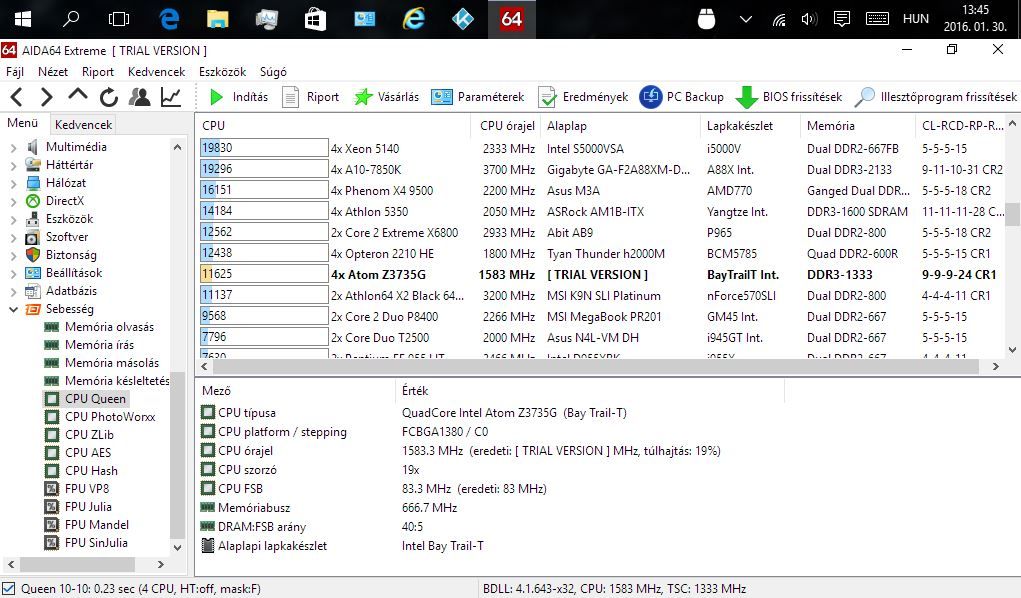Click the HUN language indicator

(916, 19)
